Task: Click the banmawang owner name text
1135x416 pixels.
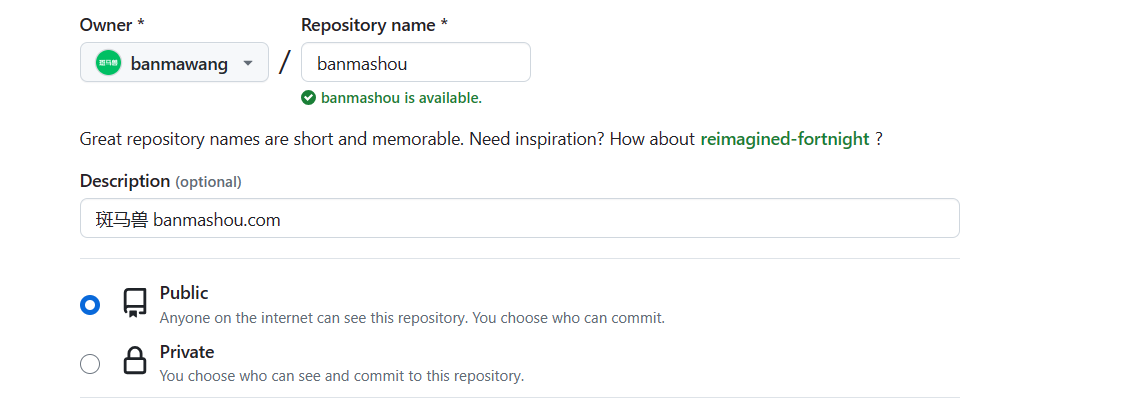Action: (179, 64)
